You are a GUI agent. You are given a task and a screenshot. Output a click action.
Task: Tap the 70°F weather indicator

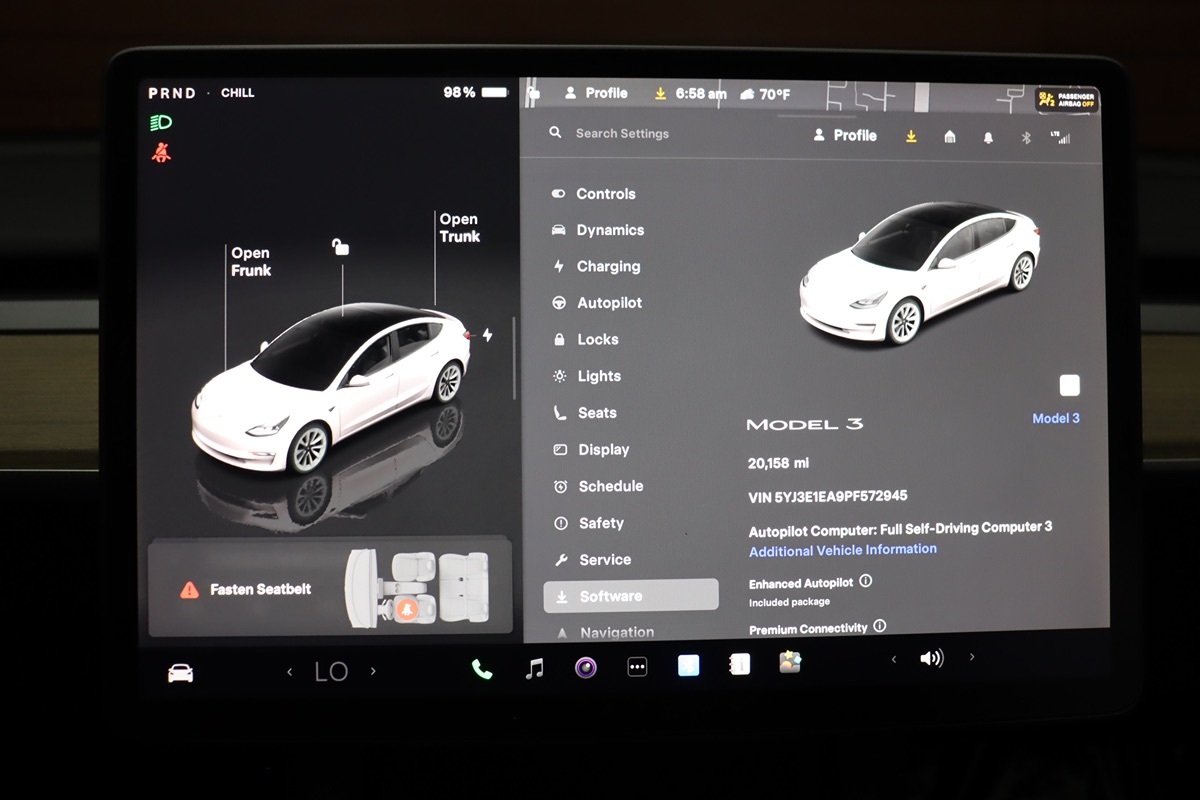click(x=765, y=94)
